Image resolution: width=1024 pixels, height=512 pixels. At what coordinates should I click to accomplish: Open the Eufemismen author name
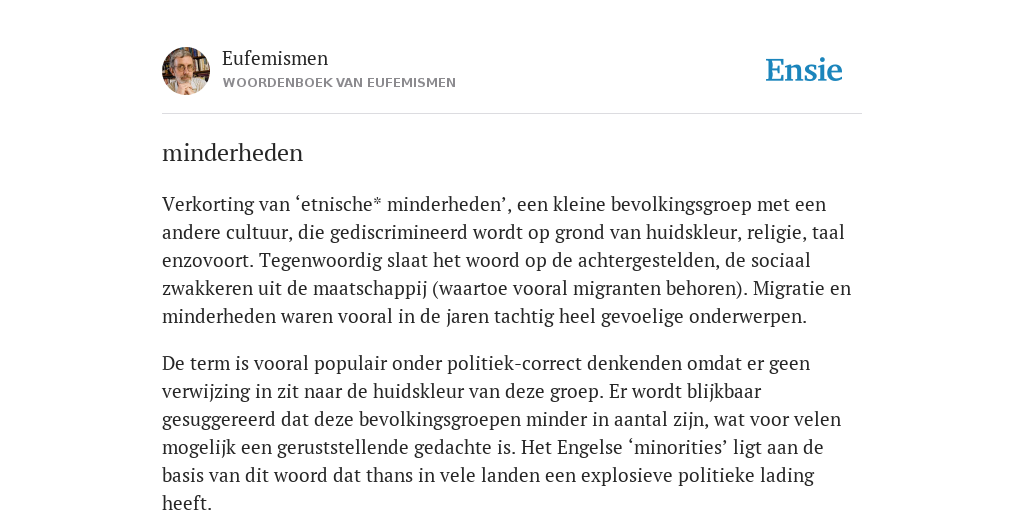(x=275, y=58)
